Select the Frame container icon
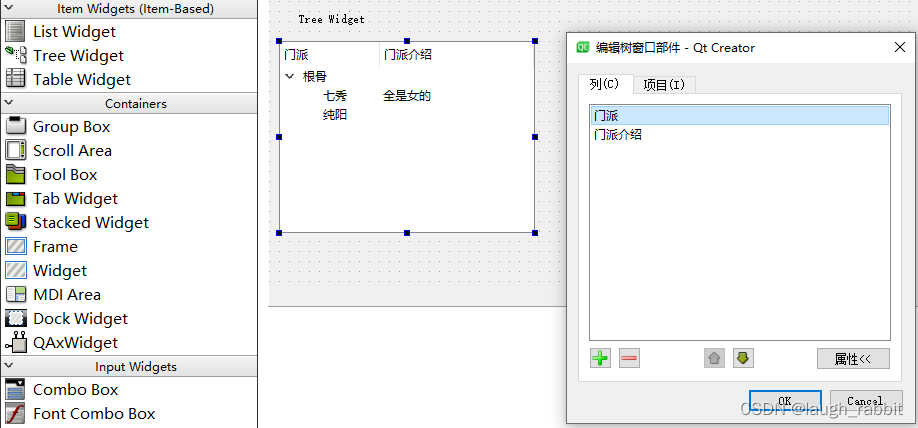The height and width of the screenshot is (428, 918). [15, 246]
